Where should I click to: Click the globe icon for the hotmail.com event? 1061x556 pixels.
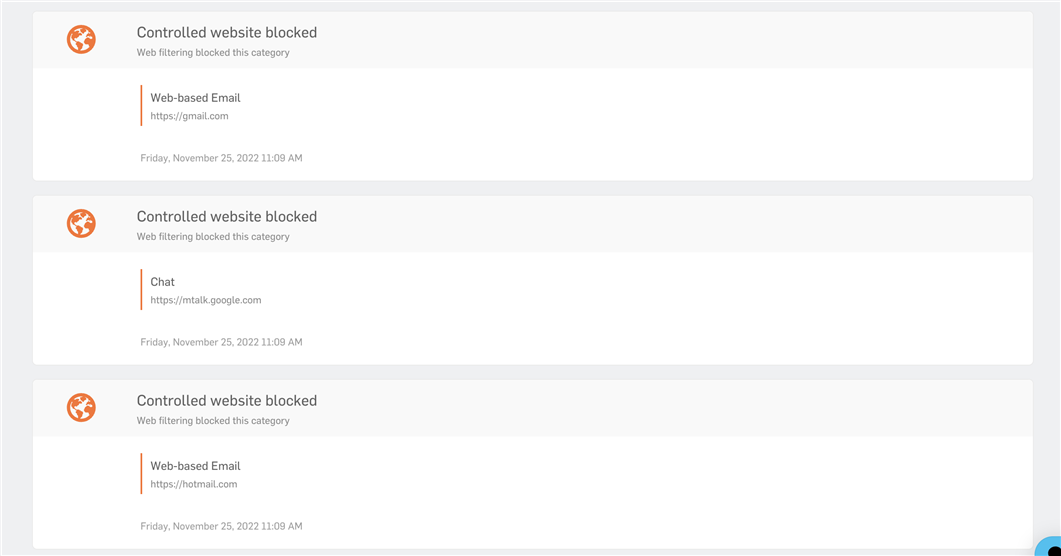(81, 407)
